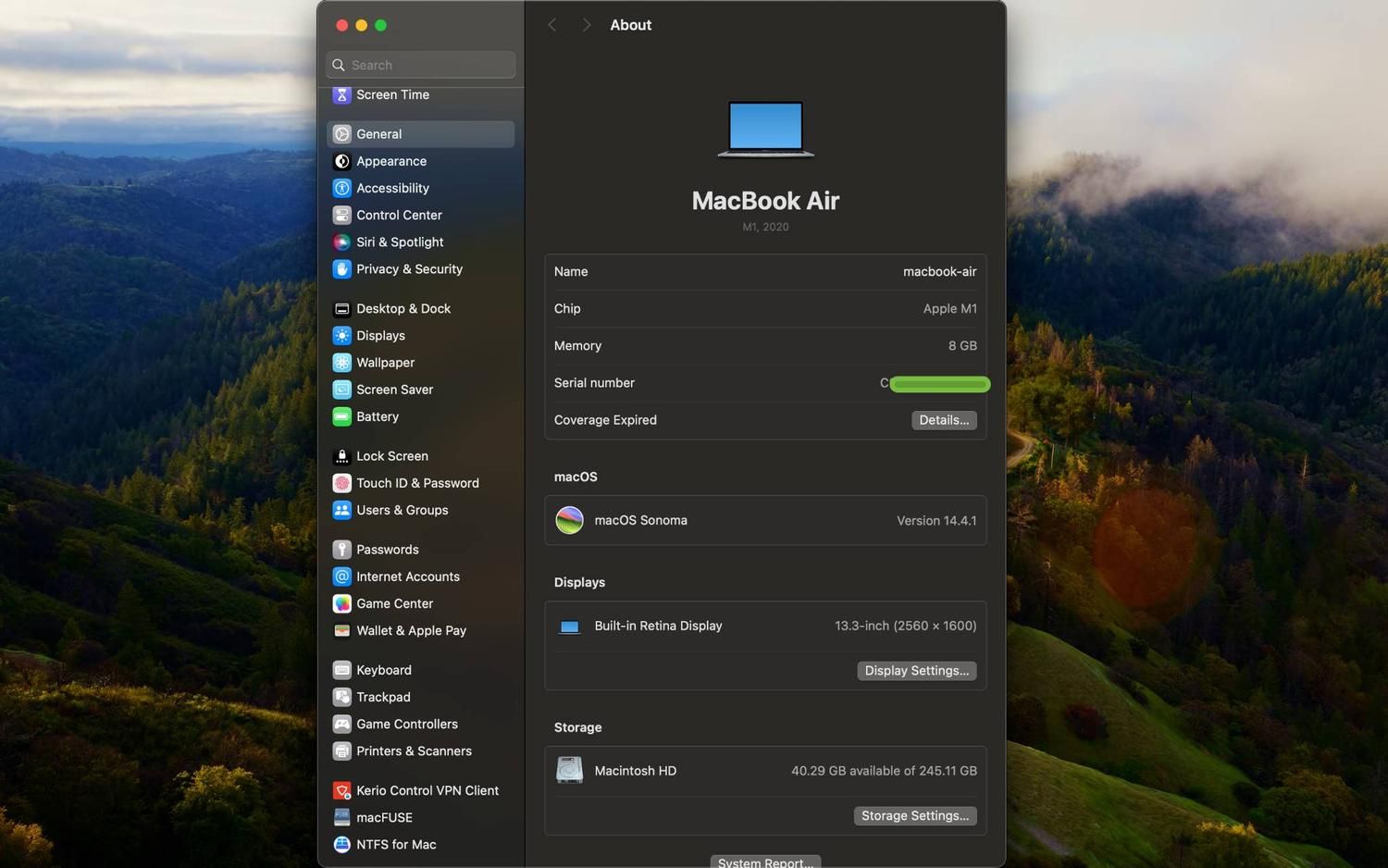Screen dimensions: 1388x868
Task: Select the Passwords key icon
Action: 341,550
